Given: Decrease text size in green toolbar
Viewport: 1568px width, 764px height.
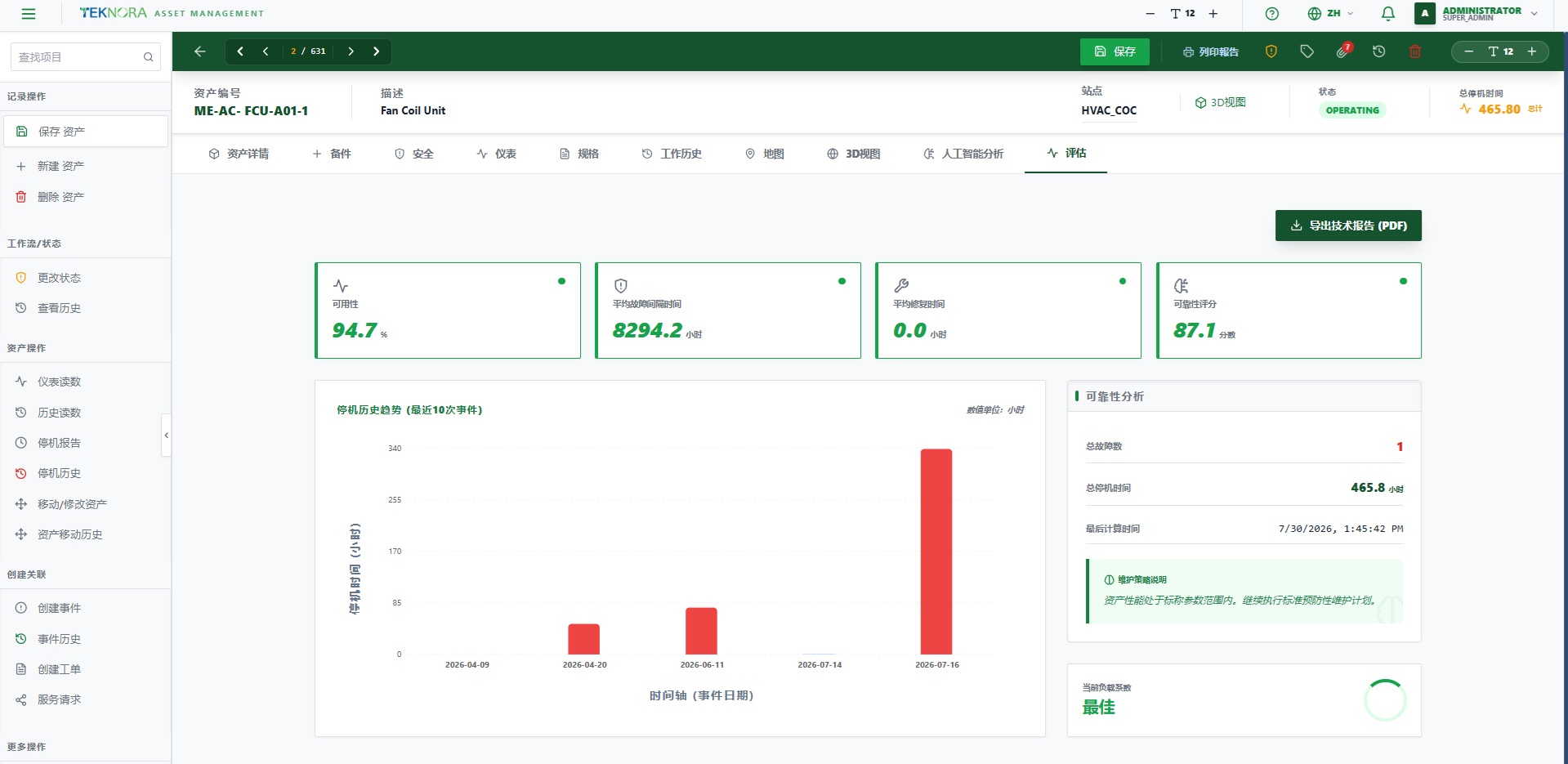Looking at the screenshot, I should (1468, 51).
